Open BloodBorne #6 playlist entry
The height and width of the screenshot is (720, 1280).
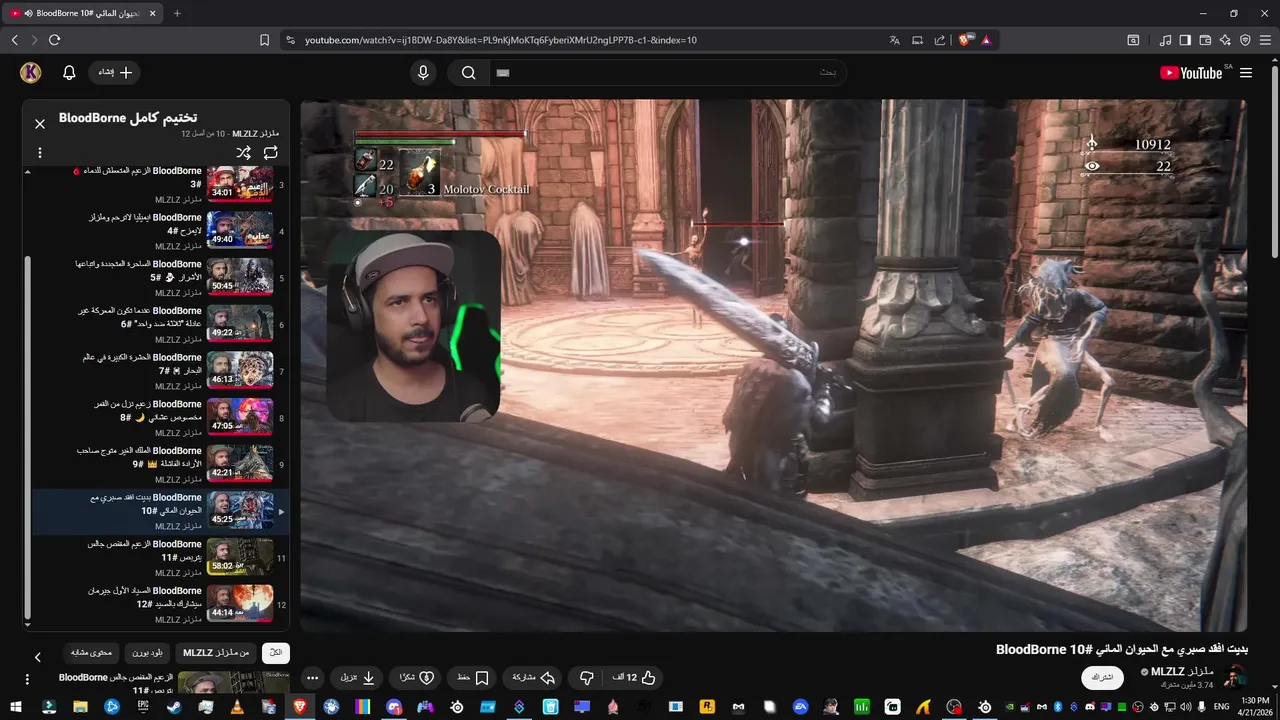[161, 324]
